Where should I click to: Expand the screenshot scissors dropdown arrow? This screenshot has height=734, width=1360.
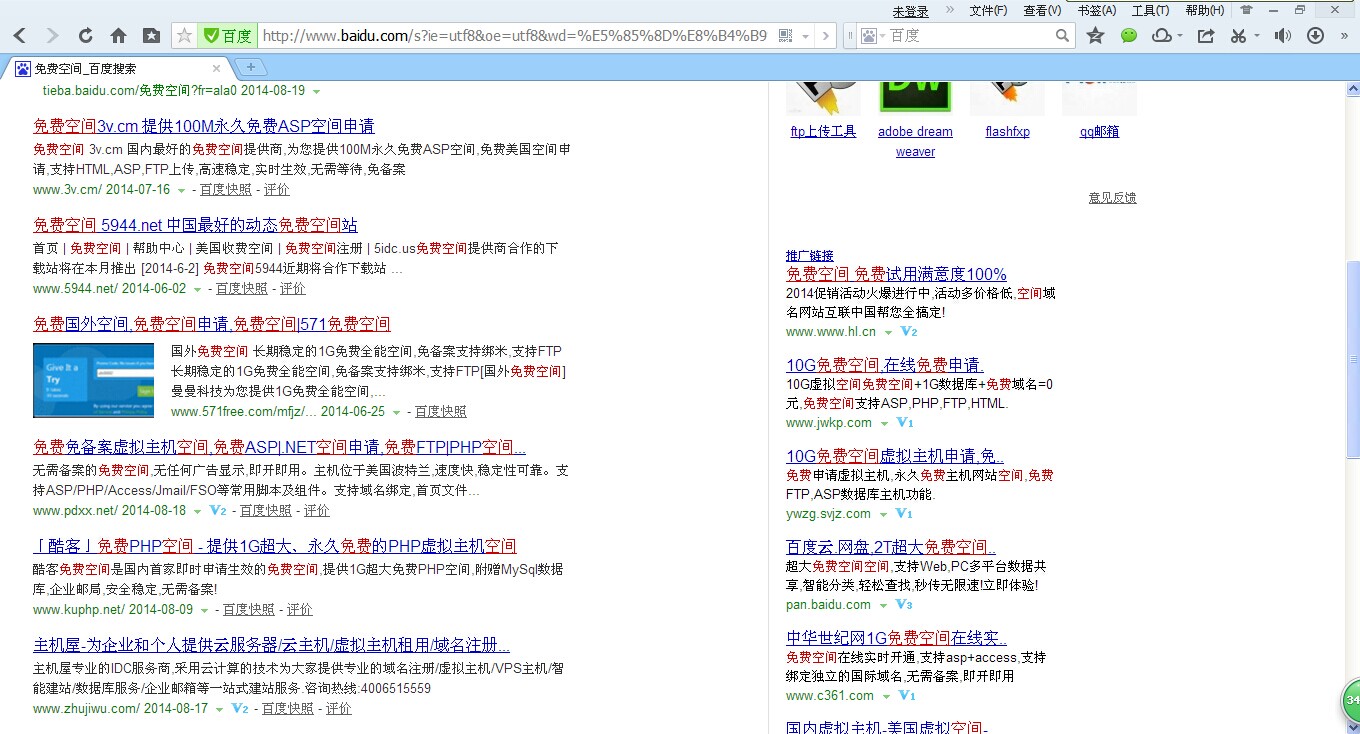coord(1255,36)
